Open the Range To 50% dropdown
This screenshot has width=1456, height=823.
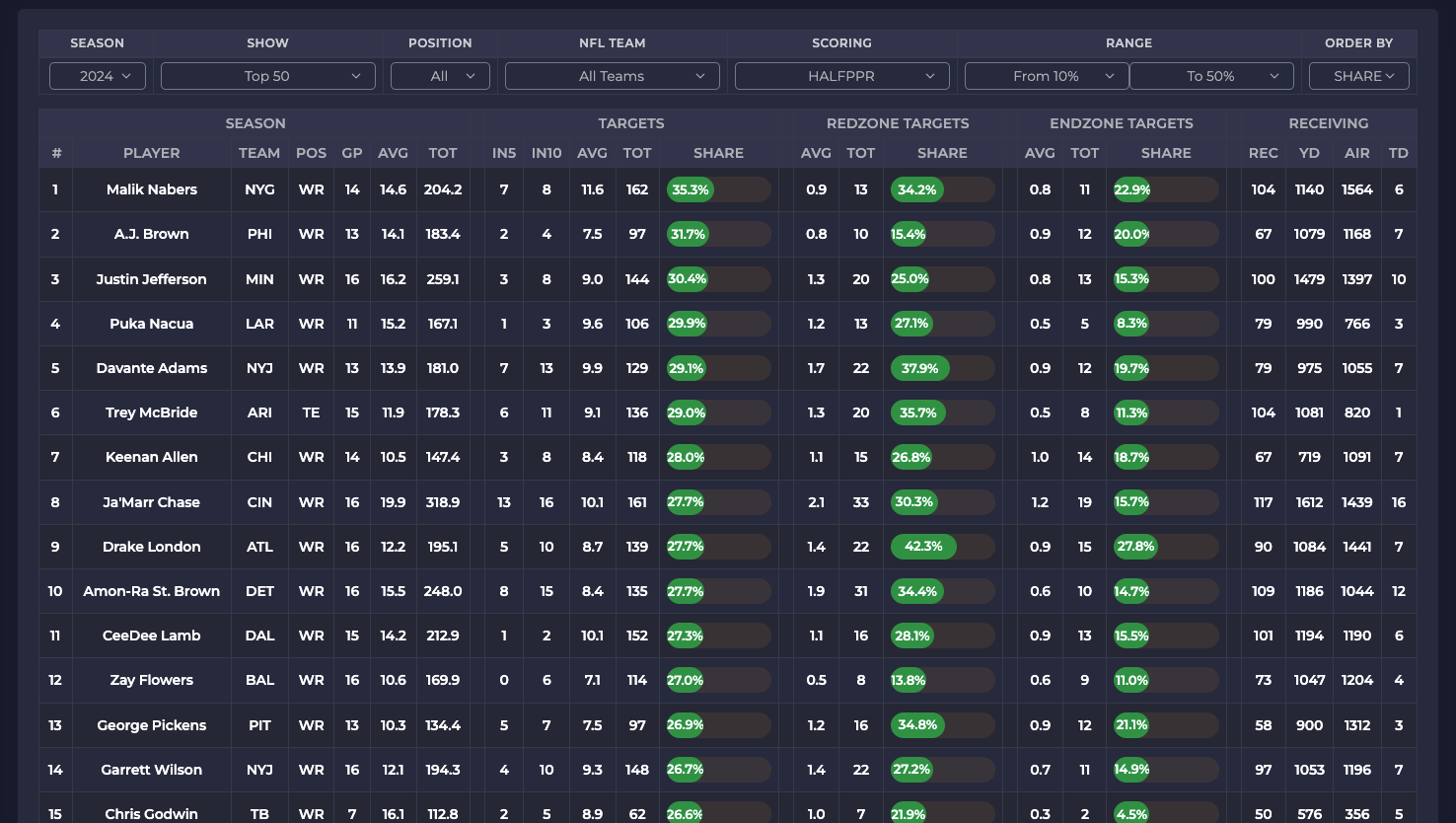(x=1211, y=76)
